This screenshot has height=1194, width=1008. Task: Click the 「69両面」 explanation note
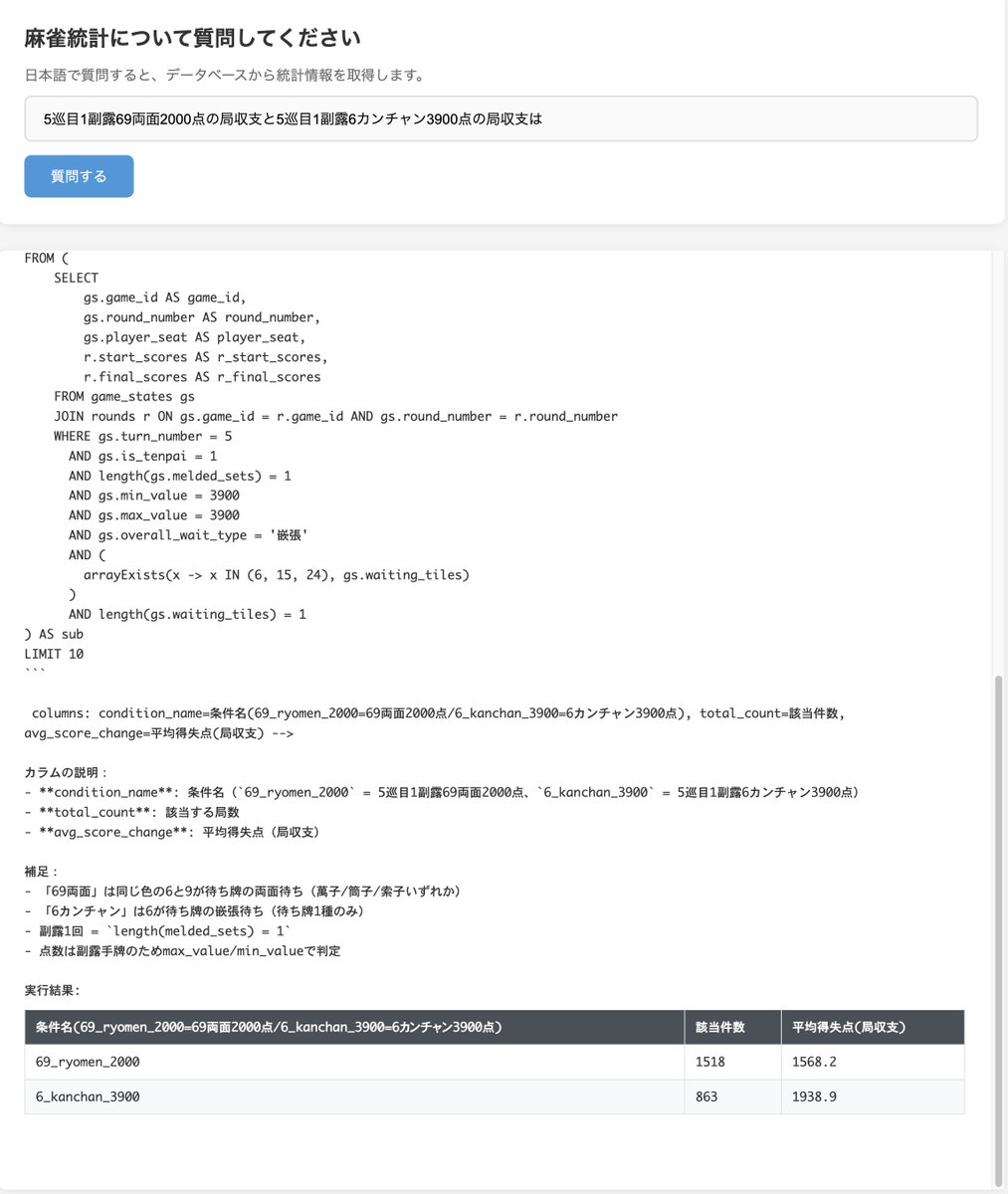(x=243, y=892)
